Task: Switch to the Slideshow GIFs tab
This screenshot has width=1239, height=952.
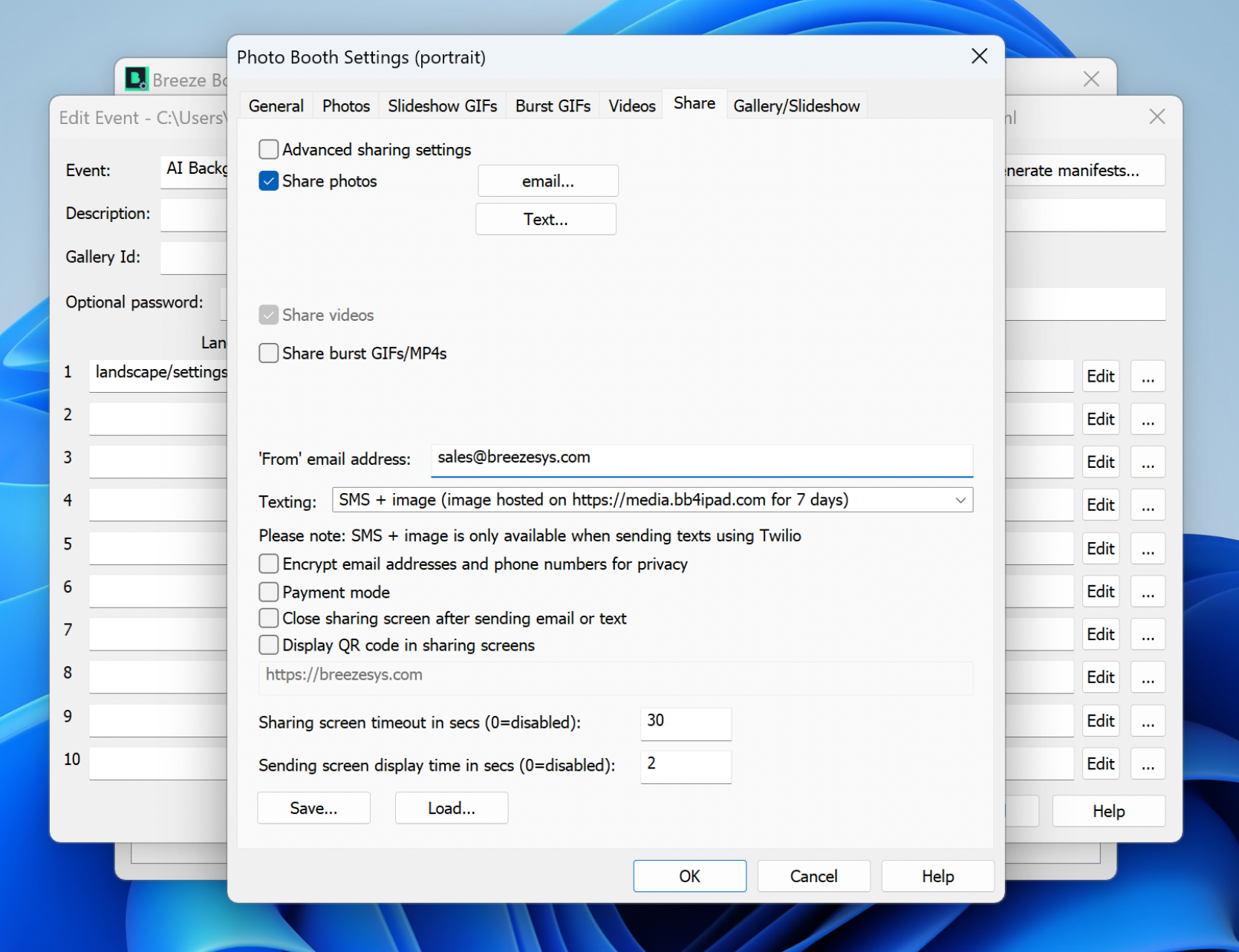Action: pyautogui.click(x=442, y=106)
